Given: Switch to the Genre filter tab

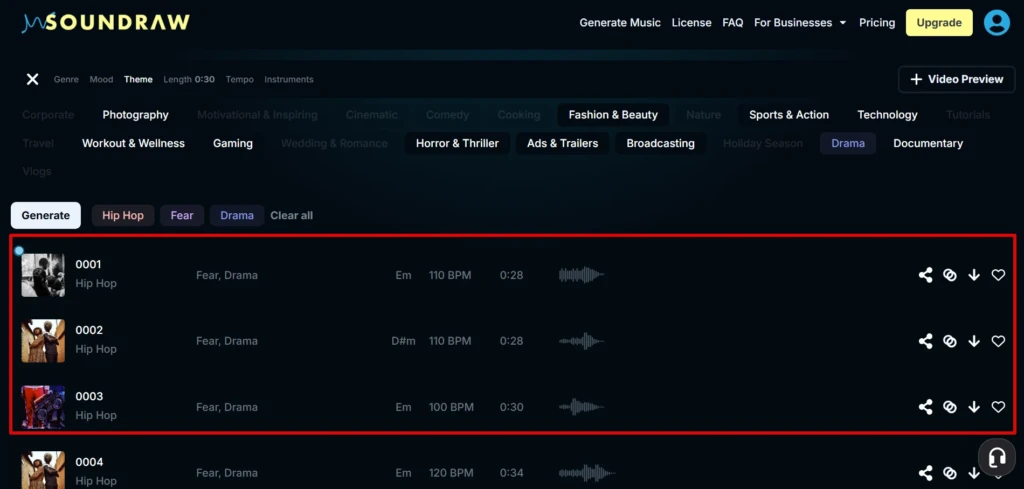Looking at the screenshot, I should click(66, 79).
